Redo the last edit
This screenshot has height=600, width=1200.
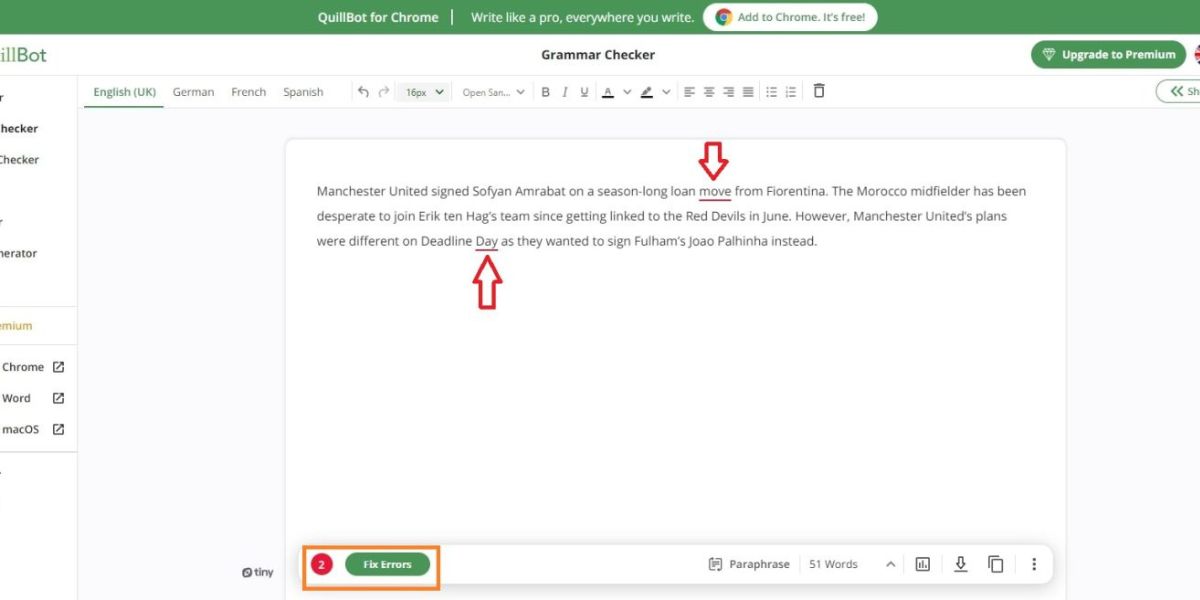coord(384,92)
